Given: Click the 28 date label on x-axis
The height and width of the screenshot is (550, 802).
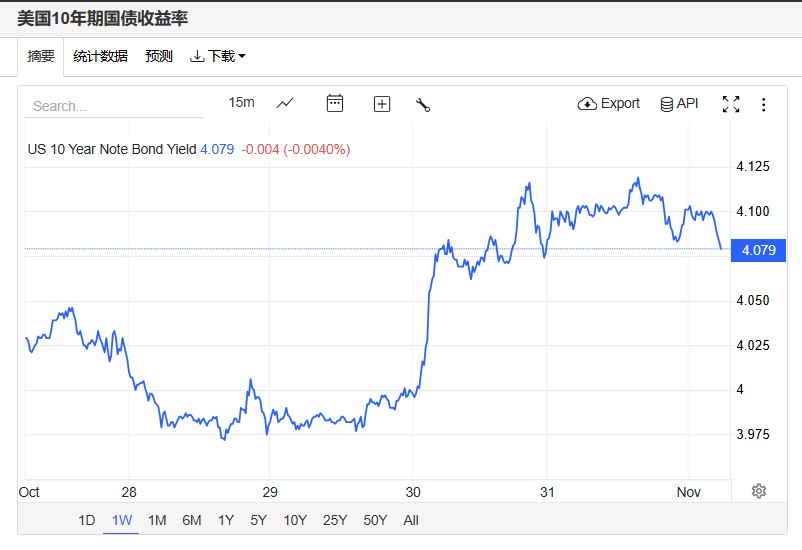Looking at the screenshot, I should (x=129, y=492).
